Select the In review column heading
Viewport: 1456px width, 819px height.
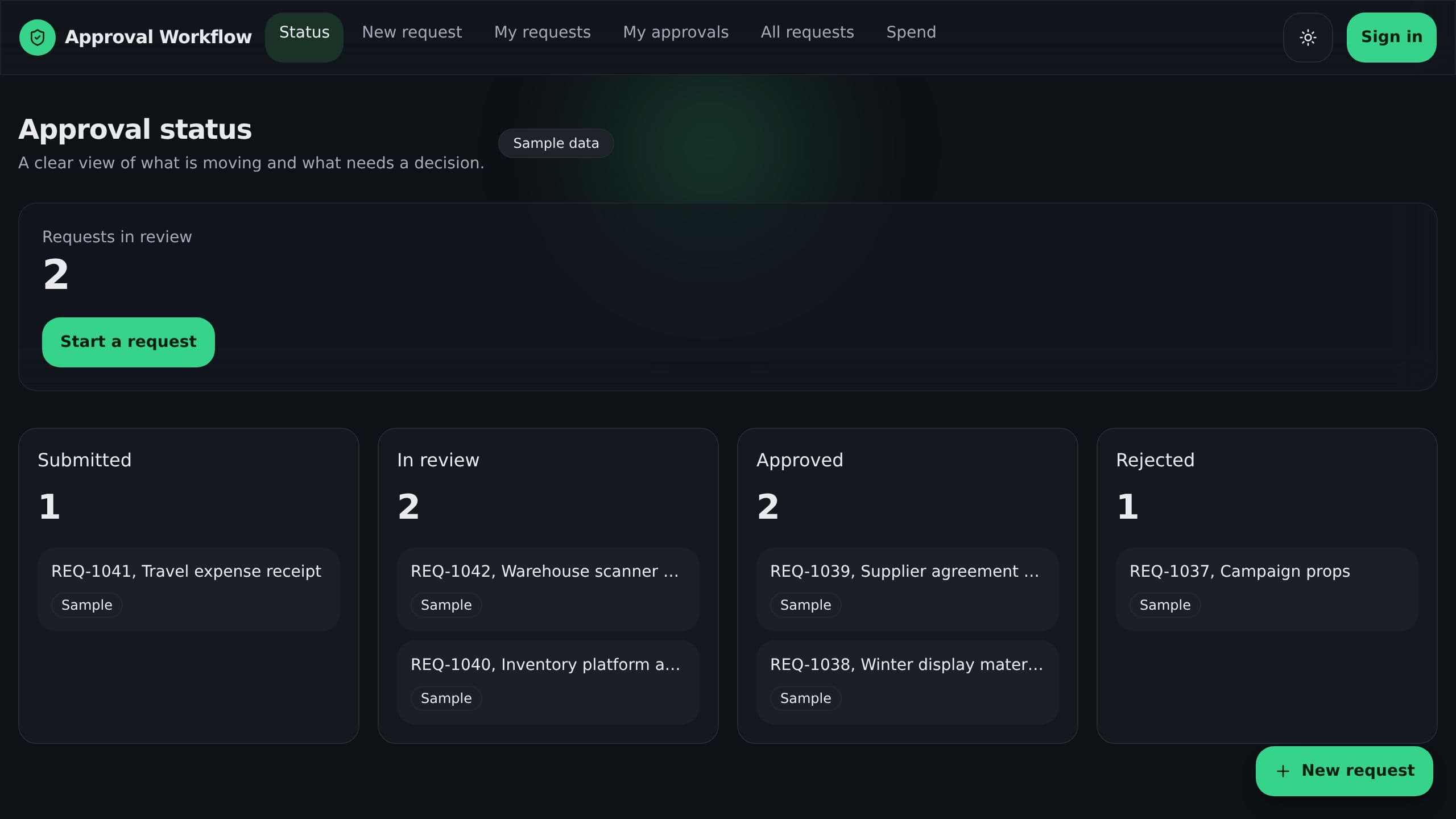pyautogui.click(x=438, y=460)
